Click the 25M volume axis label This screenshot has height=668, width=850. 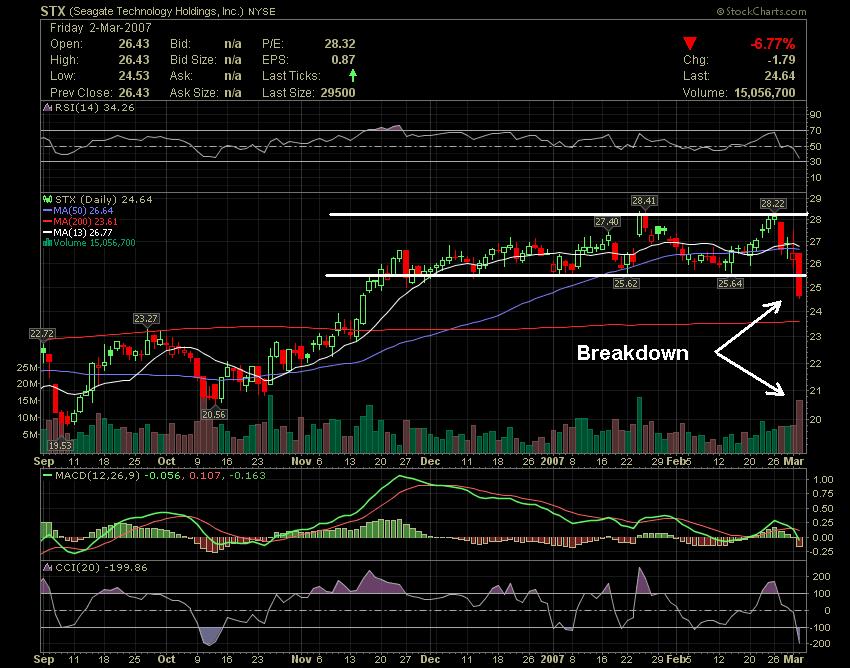point(27,368)
